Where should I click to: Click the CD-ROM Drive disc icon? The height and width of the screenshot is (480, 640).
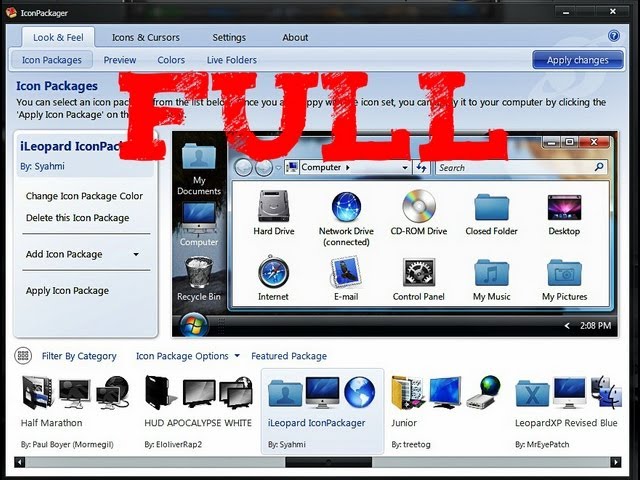419,206
